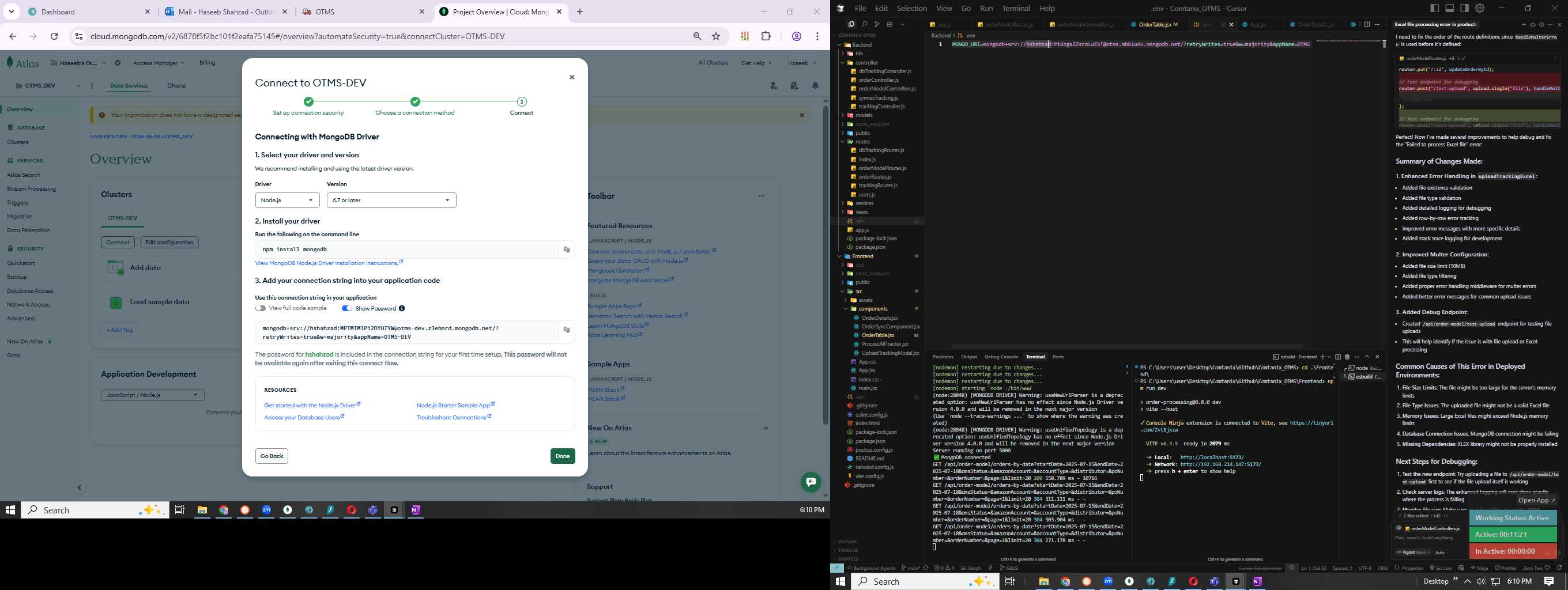Click the invite user icon in Atlas header
The image size is (1568, 590).
pyautogui.click(x=774, y=86)
